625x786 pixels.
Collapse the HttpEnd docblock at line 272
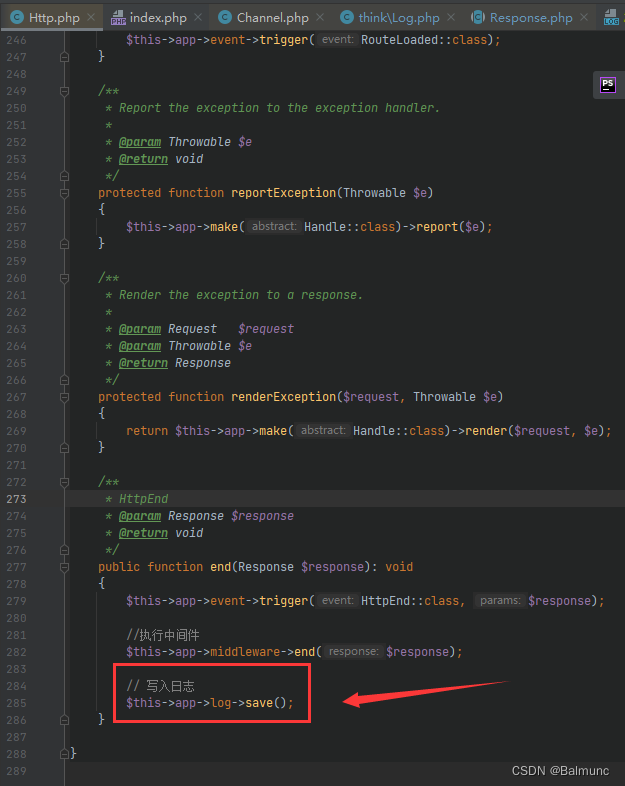pyautogui.click(x=64, y=482)
